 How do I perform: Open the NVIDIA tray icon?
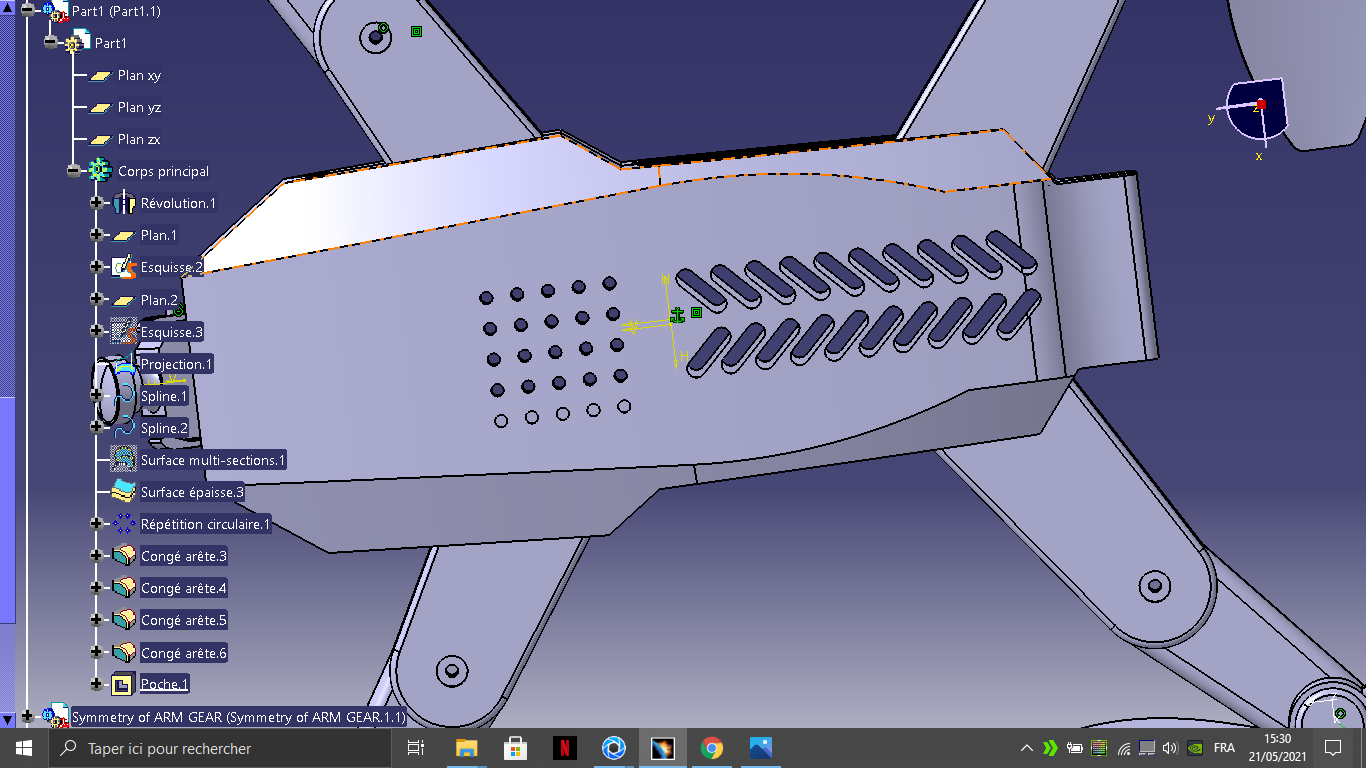click(1195, 747)
